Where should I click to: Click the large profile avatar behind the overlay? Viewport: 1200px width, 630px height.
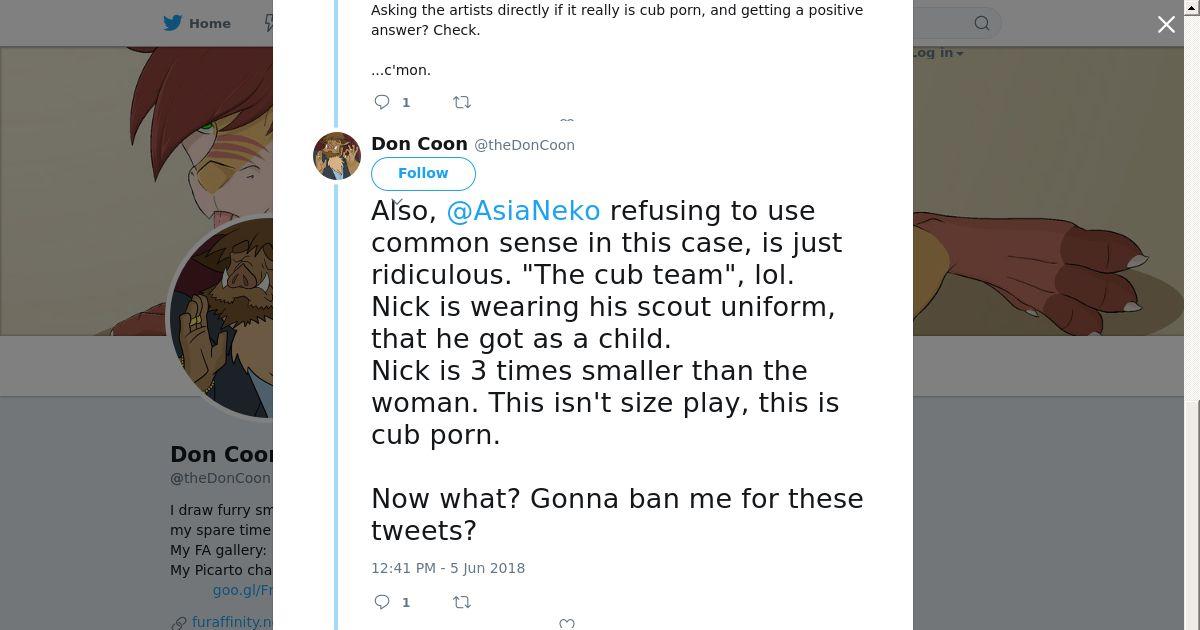(222, 320)
